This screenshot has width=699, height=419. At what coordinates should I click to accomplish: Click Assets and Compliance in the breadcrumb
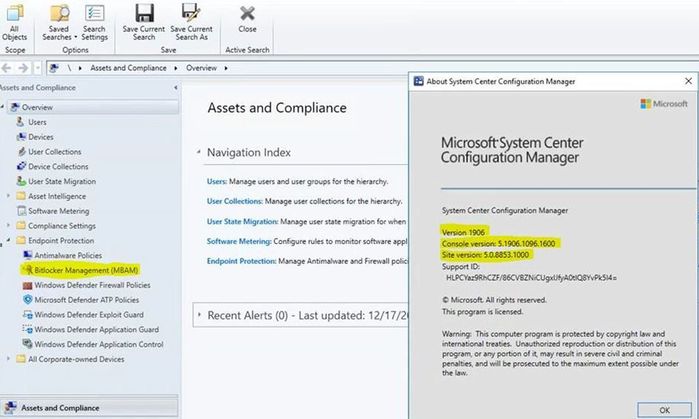[128, 68]
